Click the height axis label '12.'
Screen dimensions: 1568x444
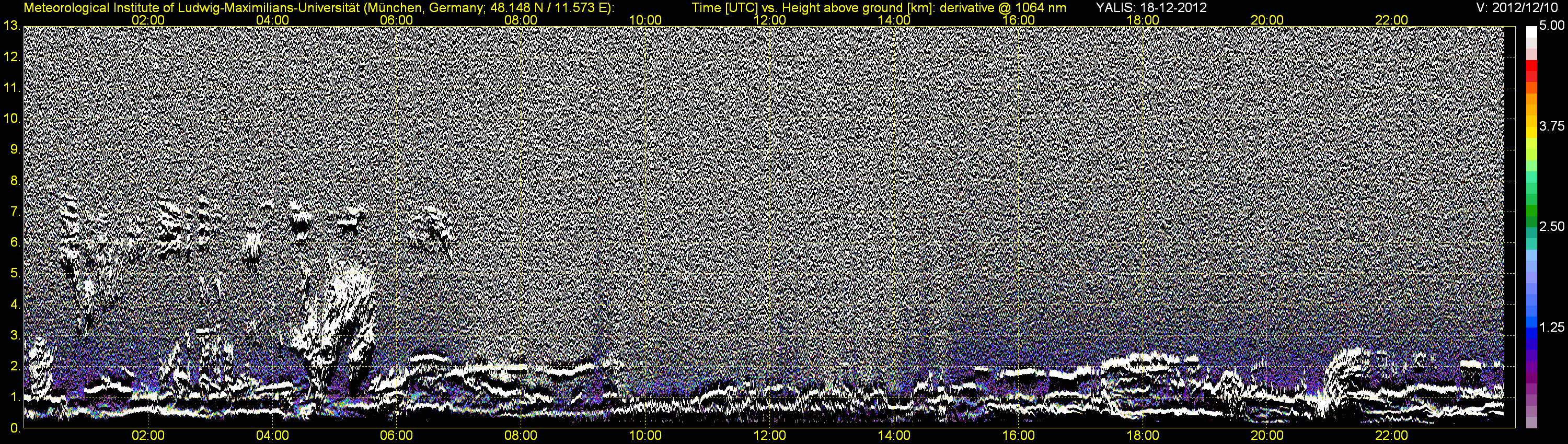coord(11,57)
